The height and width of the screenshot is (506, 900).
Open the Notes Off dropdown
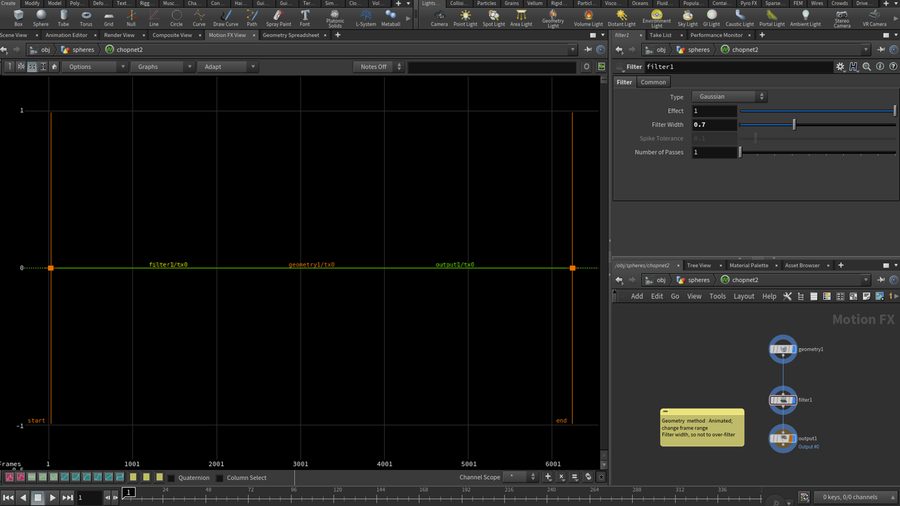378,67
